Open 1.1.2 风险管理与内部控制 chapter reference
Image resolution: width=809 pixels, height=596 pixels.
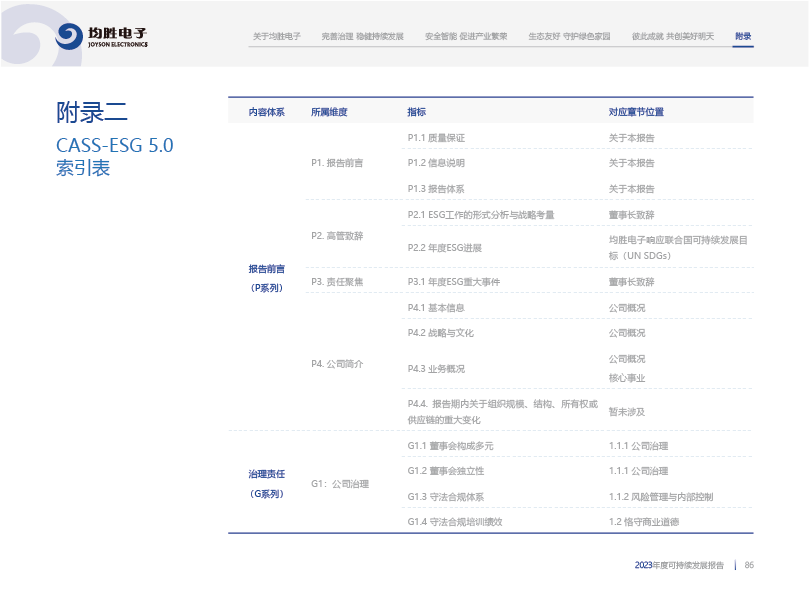click(660, 496)
